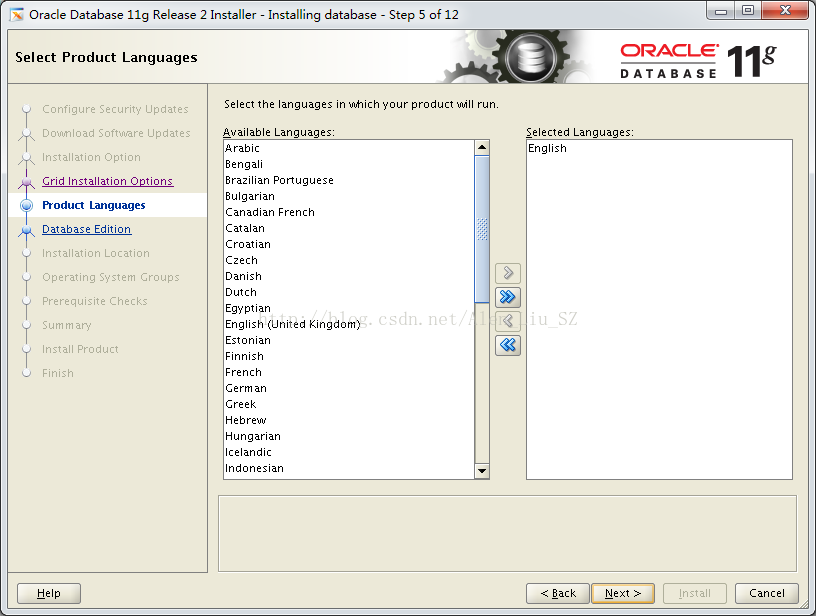Click the message area below the lists
This screenshot has height=616, width=816.
[507, 534]
